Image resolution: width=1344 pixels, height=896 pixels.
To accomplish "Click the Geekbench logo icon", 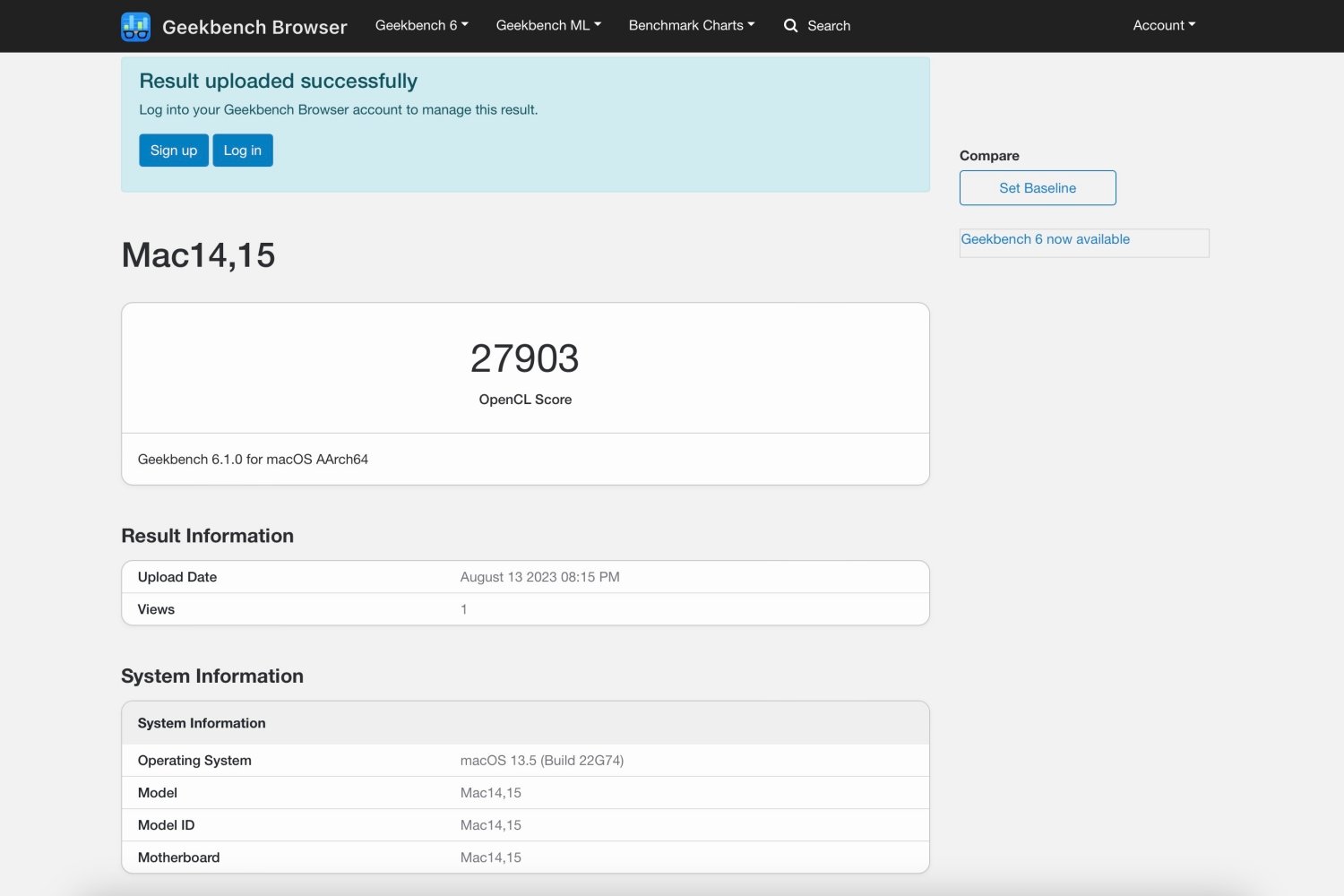I will pyautogui.click(x=136, y=27).
